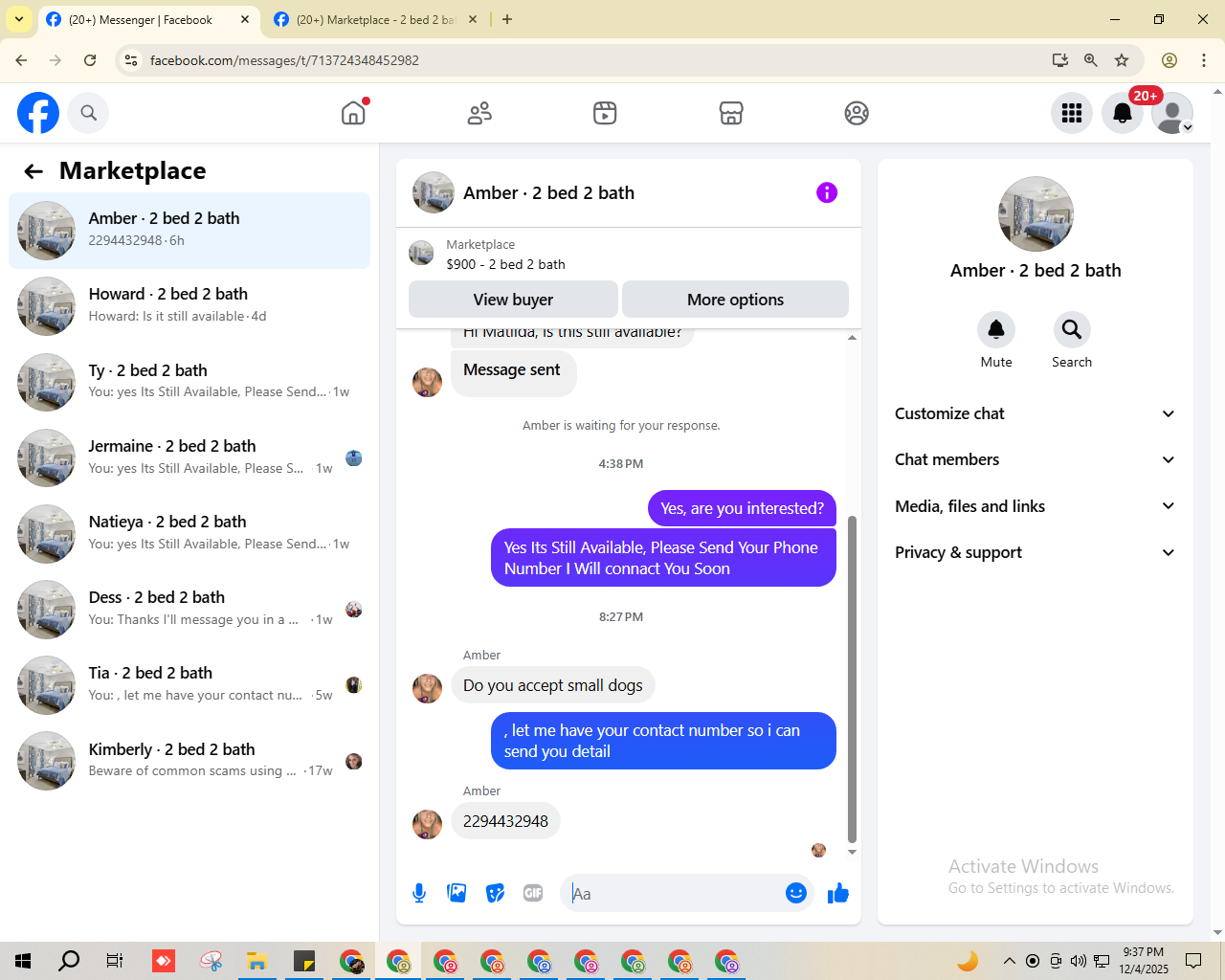
Task: Open Kimberly 2 bed 2 bath conversation
Action: [x=189, y=761]
